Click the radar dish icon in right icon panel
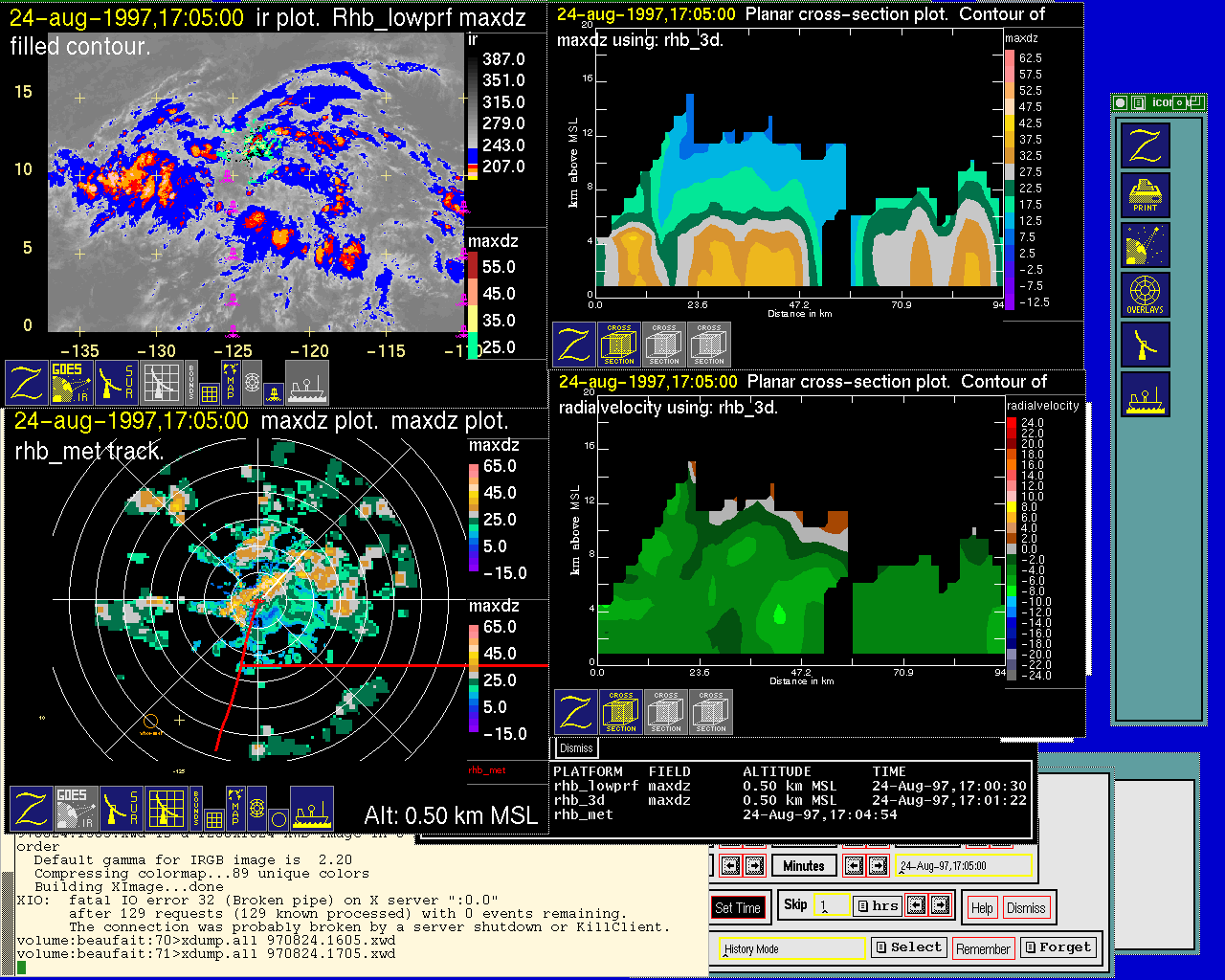The width and height of the screenshot is (1225, 980). coord(1145,345)
